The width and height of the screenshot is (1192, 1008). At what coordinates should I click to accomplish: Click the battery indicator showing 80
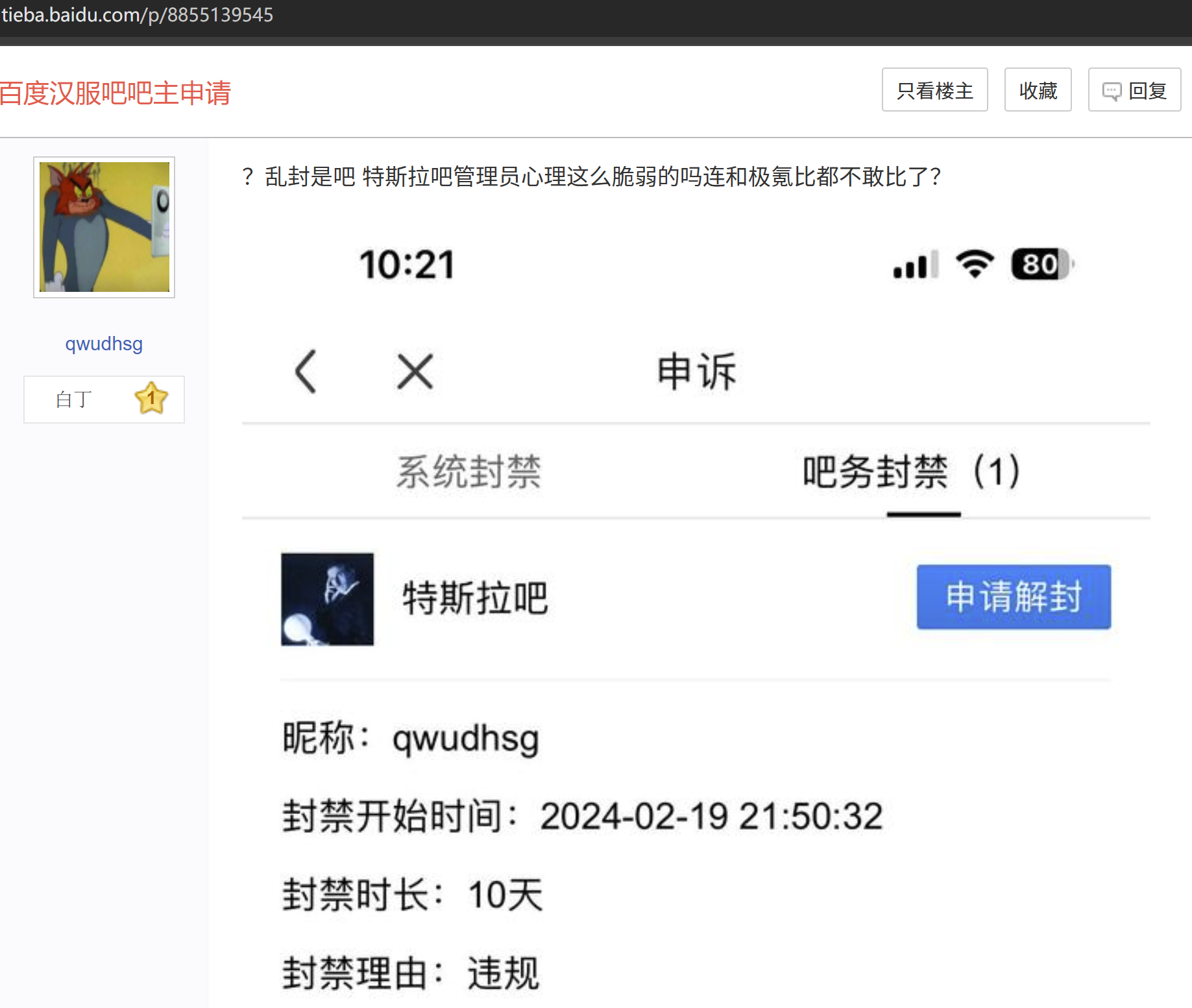coord(1041,265)
